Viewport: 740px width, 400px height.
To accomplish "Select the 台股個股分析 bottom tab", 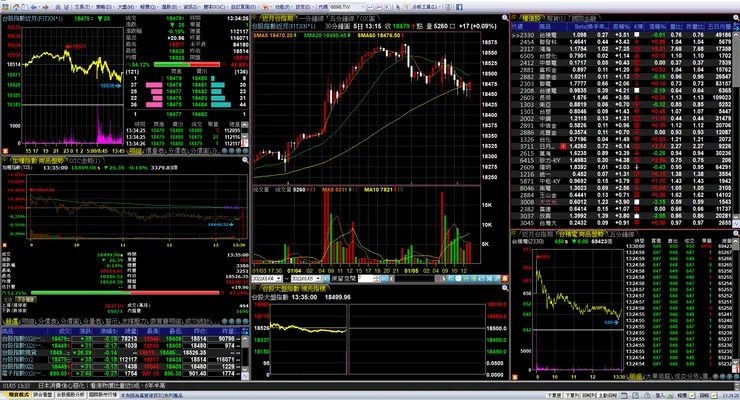I will coord(71,395).
